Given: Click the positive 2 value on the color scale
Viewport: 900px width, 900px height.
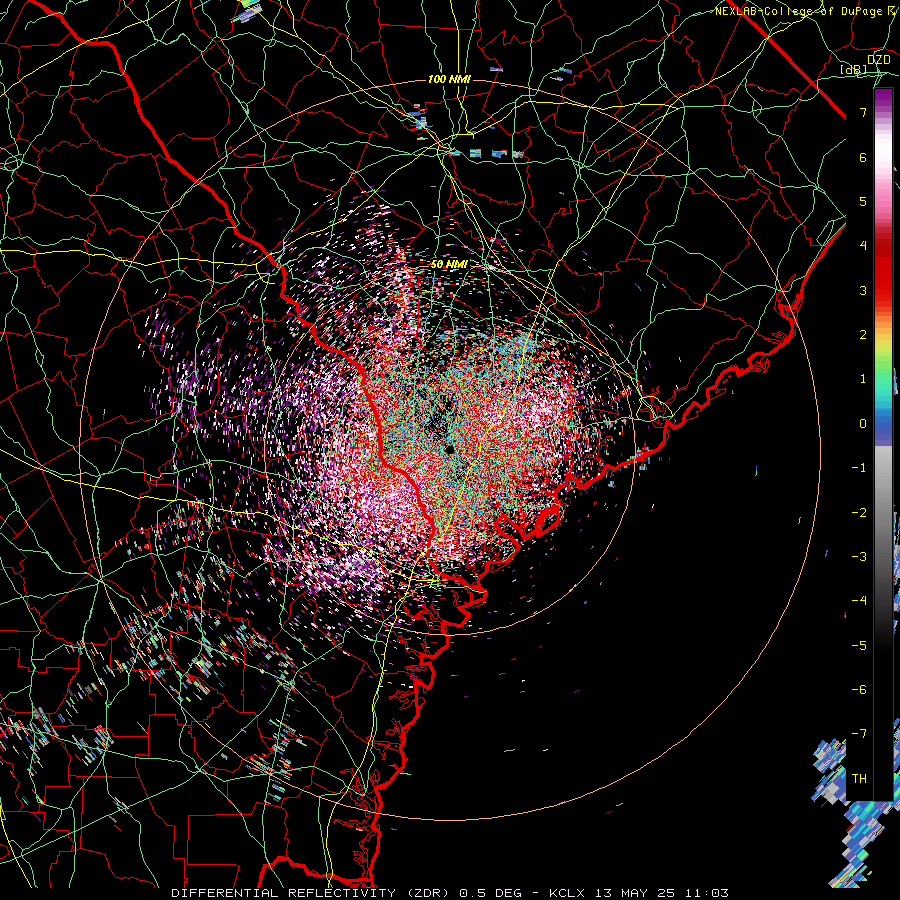Looking at the screenshot, I should (x=863, y=335).
